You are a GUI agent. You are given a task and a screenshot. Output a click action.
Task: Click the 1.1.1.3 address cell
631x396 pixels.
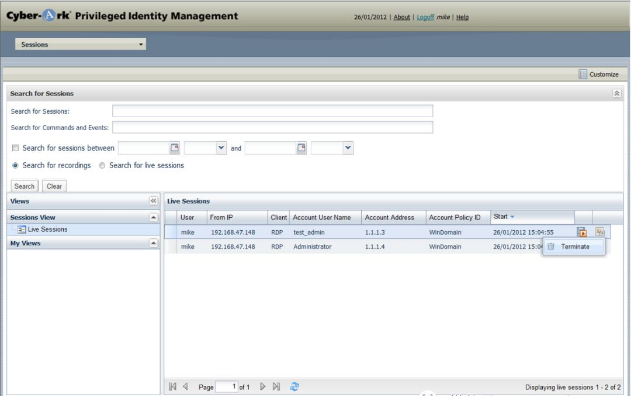[375, 232]
